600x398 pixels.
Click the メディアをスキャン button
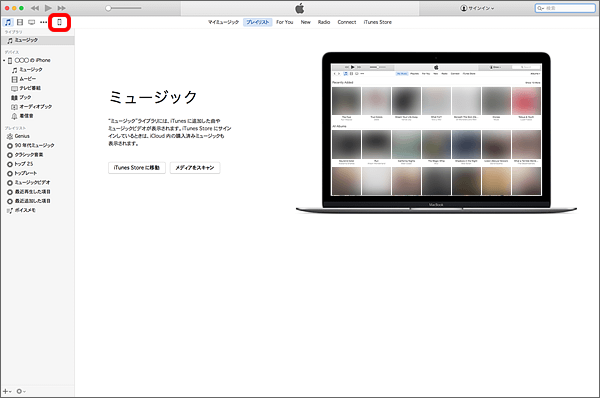(195, 168)
